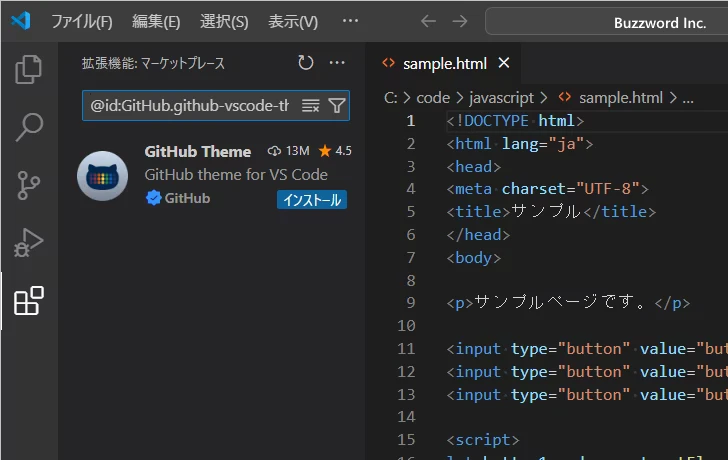Open the 表示(V) menu
Viewport: 728px width, 460px height.
coord(293,21)
